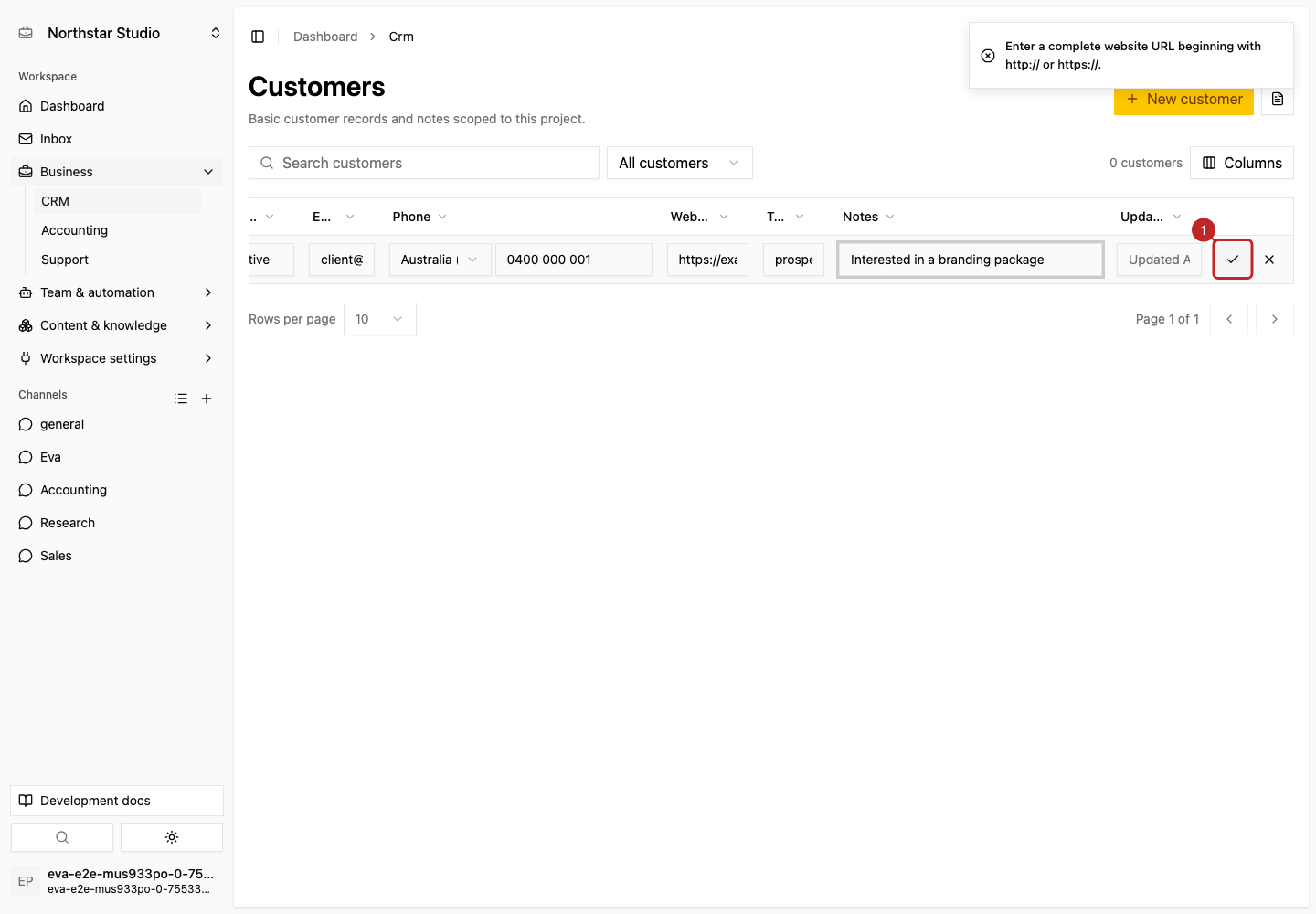Open the Notes column header menu
1316x914 pixels.
click(x=868, y=217)
